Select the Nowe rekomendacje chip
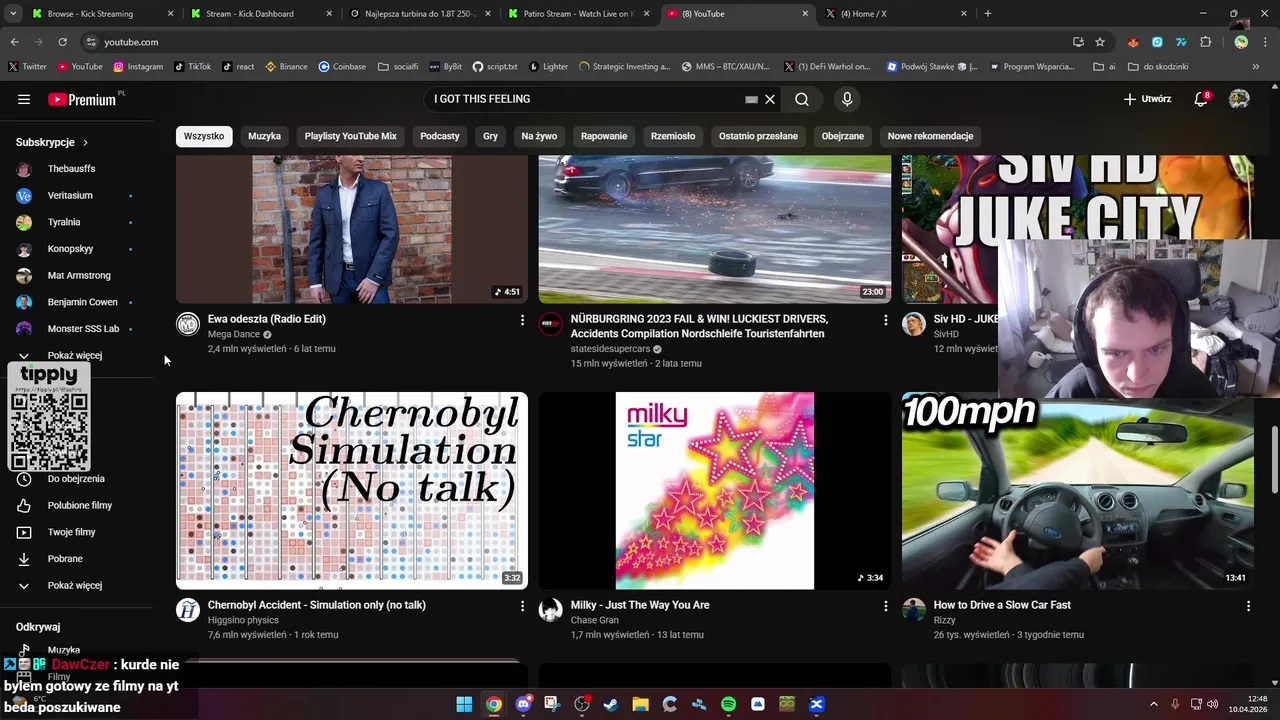The image size is (1280, 720). [930, 136]
